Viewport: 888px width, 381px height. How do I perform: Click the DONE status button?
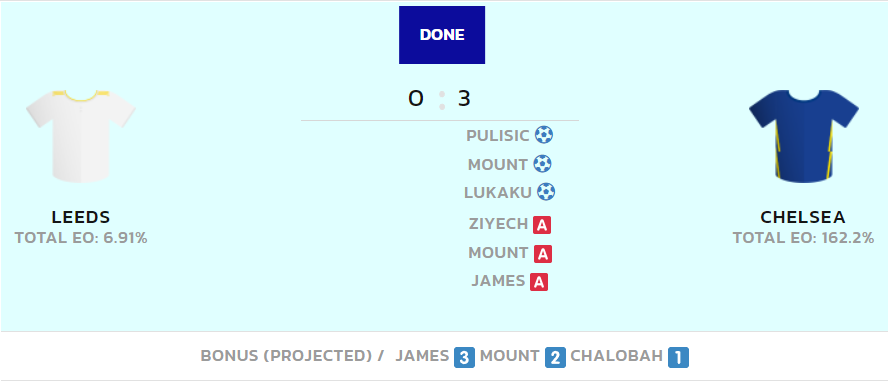442,35
